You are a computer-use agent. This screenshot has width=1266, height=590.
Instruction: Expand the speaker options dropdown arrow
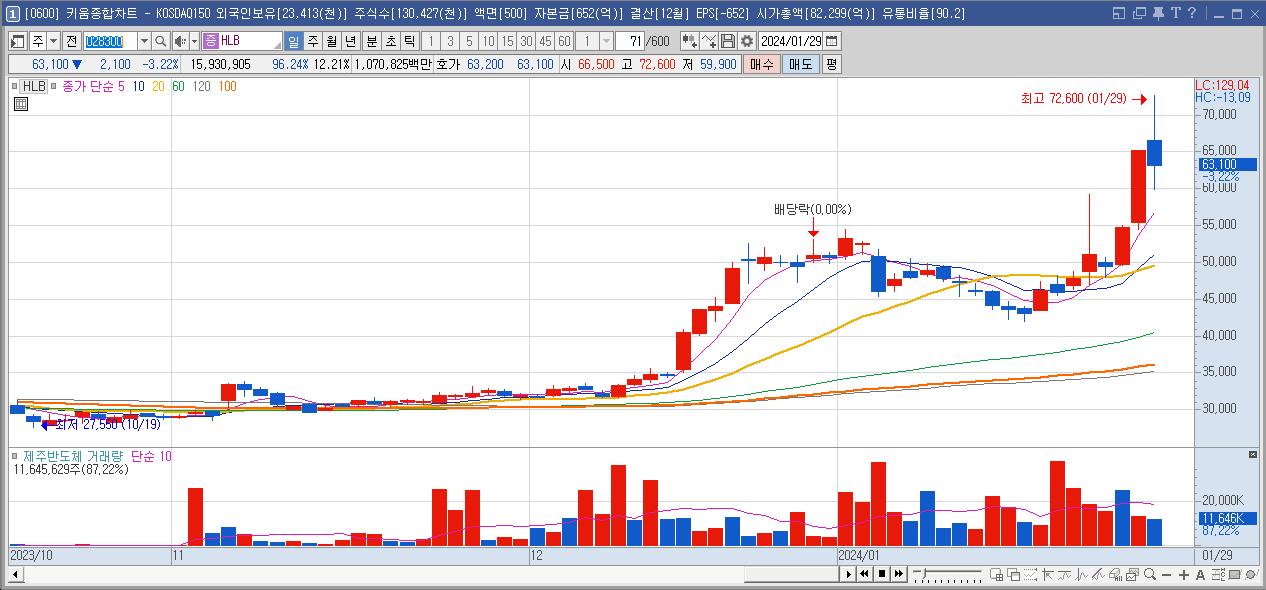click(x=195, y=41)
